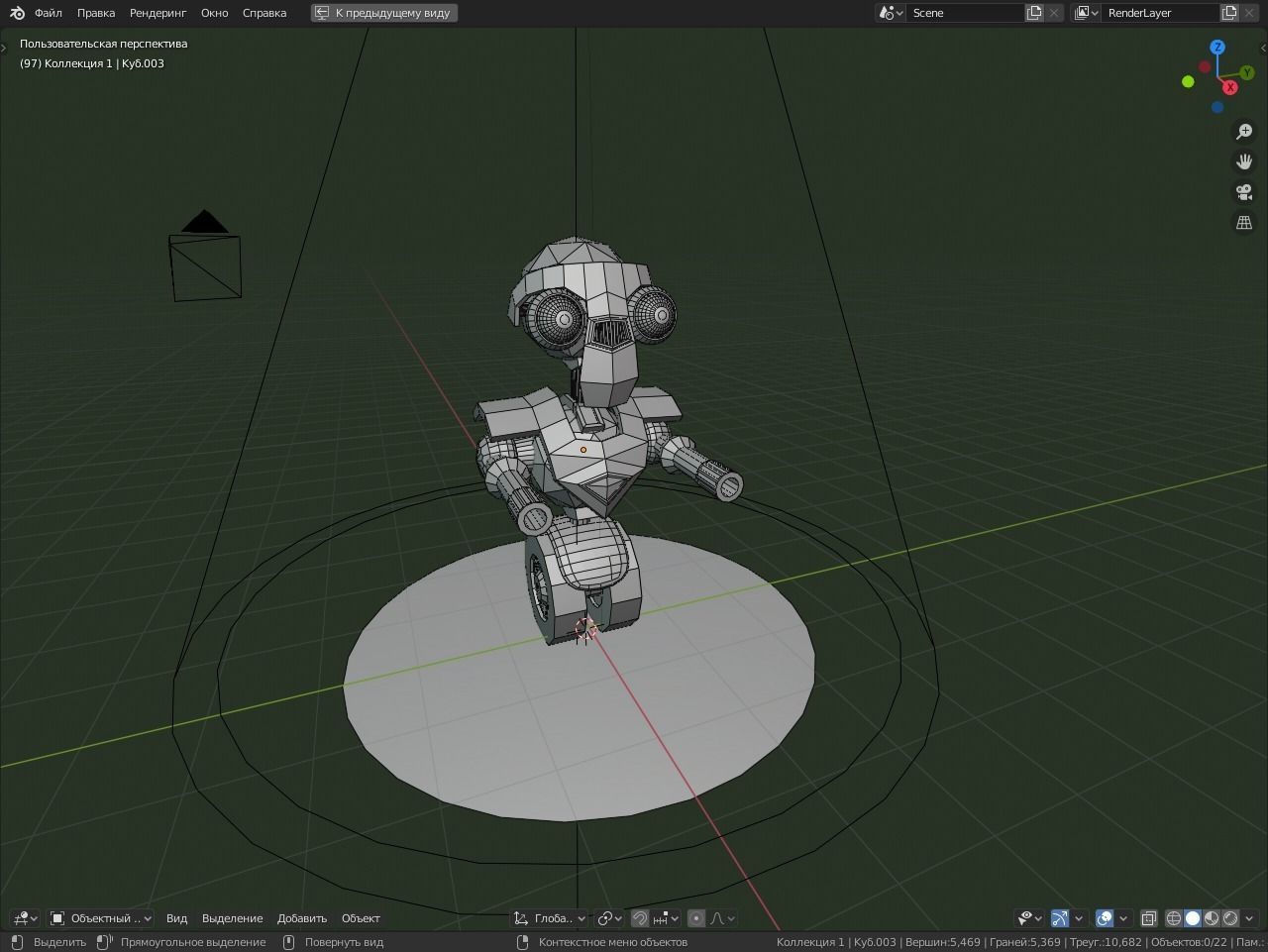1268x952 pixels.
Task: Snap view to Z axis gizmo
Action: tap(1217, 47)
